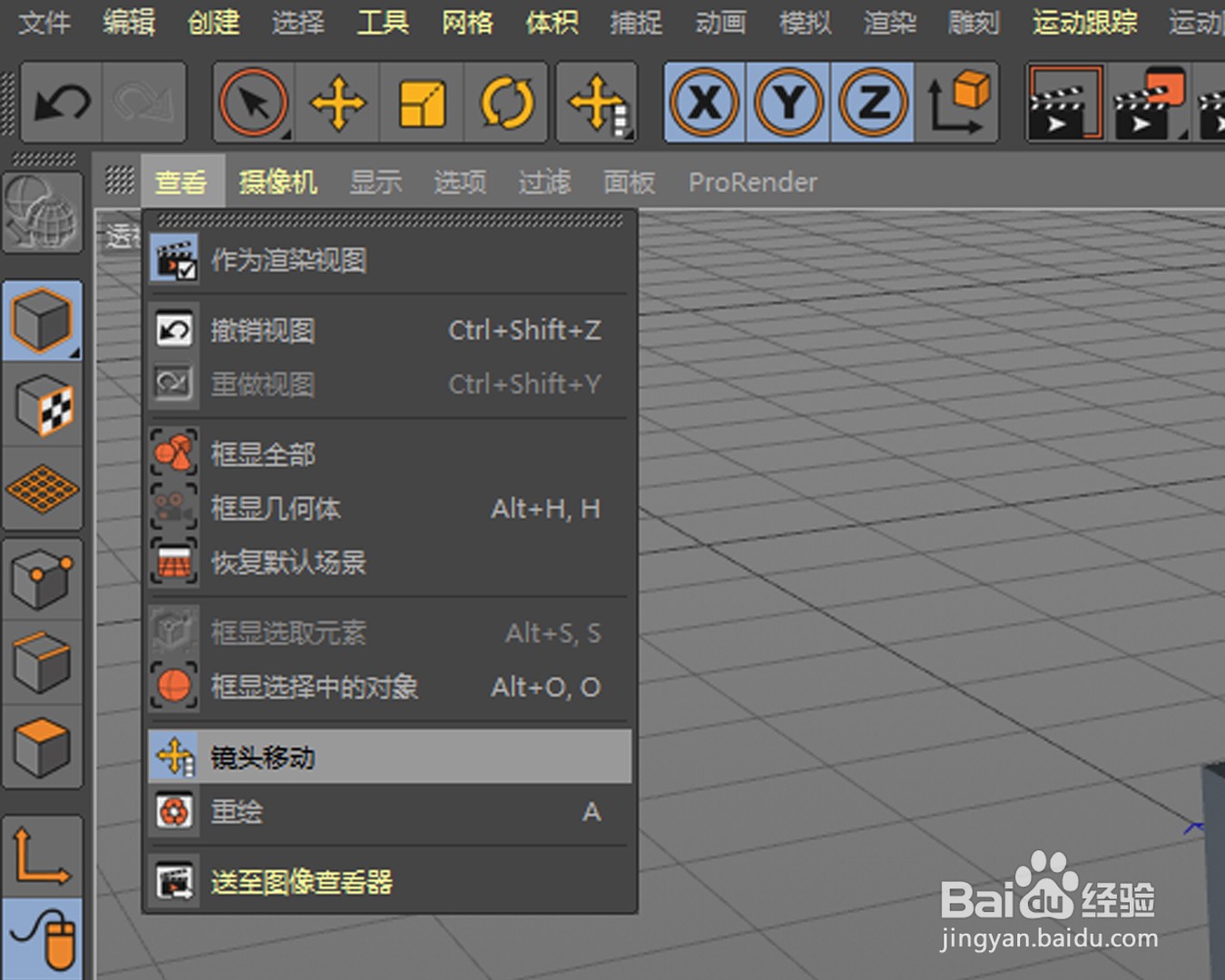This screenshot has width=1225, height=980.
Task: Click the dropdown menu tear-off grip strip
Action: (x=390, y=220)
